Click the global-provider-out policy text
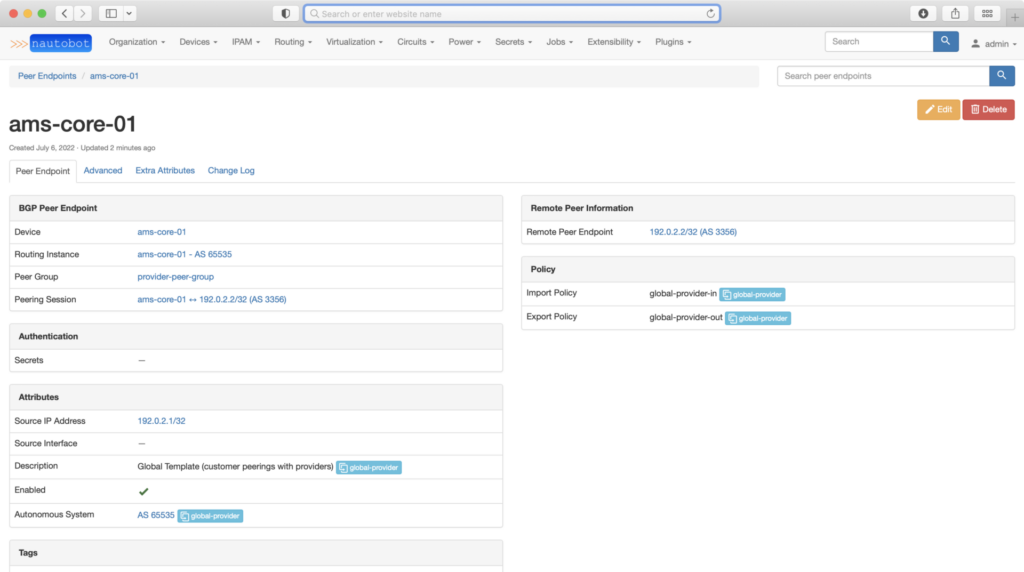The height and width of the screenshot is (572, 1024). 686,317
